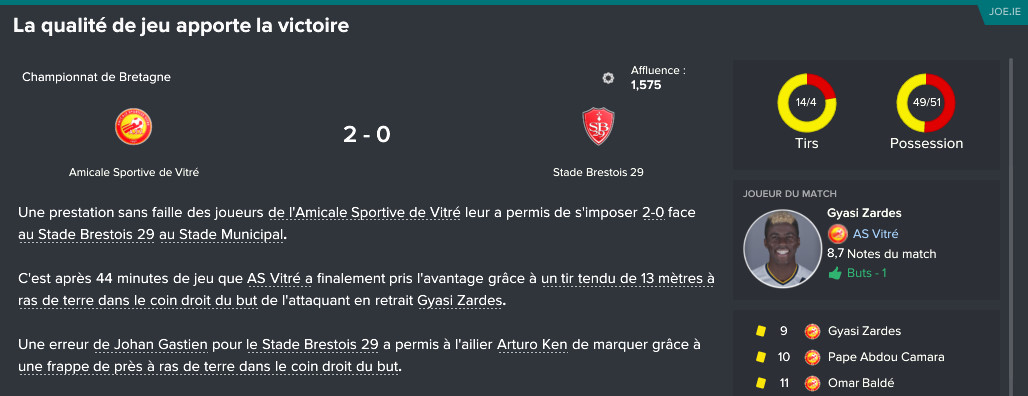Screen dimensions: 1028x396
Task: Click the yellow card icon for Gyasi Zardes
Action: [x=761, y=331]
